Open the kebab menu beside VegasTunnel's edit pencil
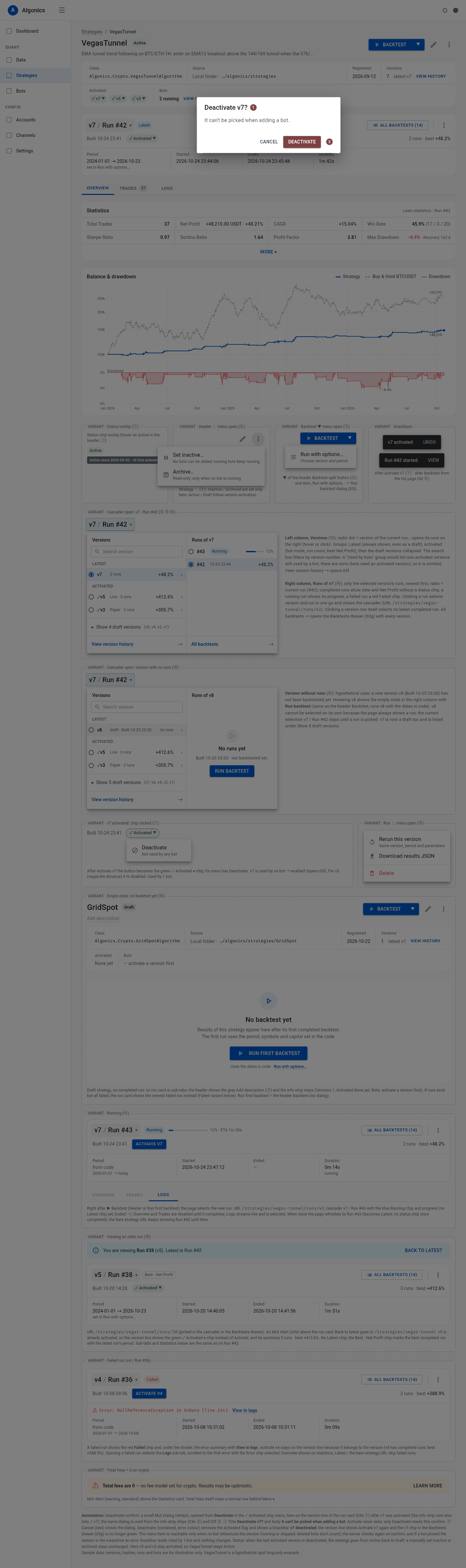 (449, 44)
